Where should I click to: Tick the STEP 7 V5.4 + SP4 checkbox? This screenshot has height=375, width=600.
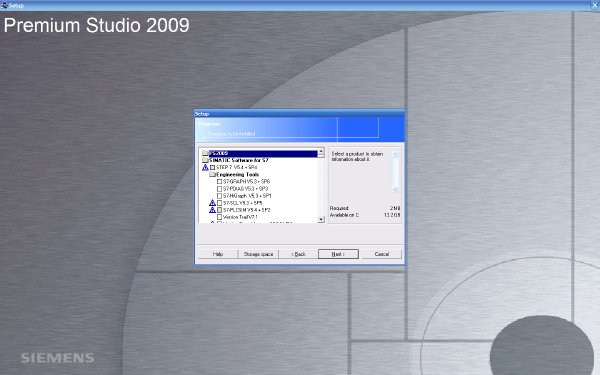pos(212,168)
